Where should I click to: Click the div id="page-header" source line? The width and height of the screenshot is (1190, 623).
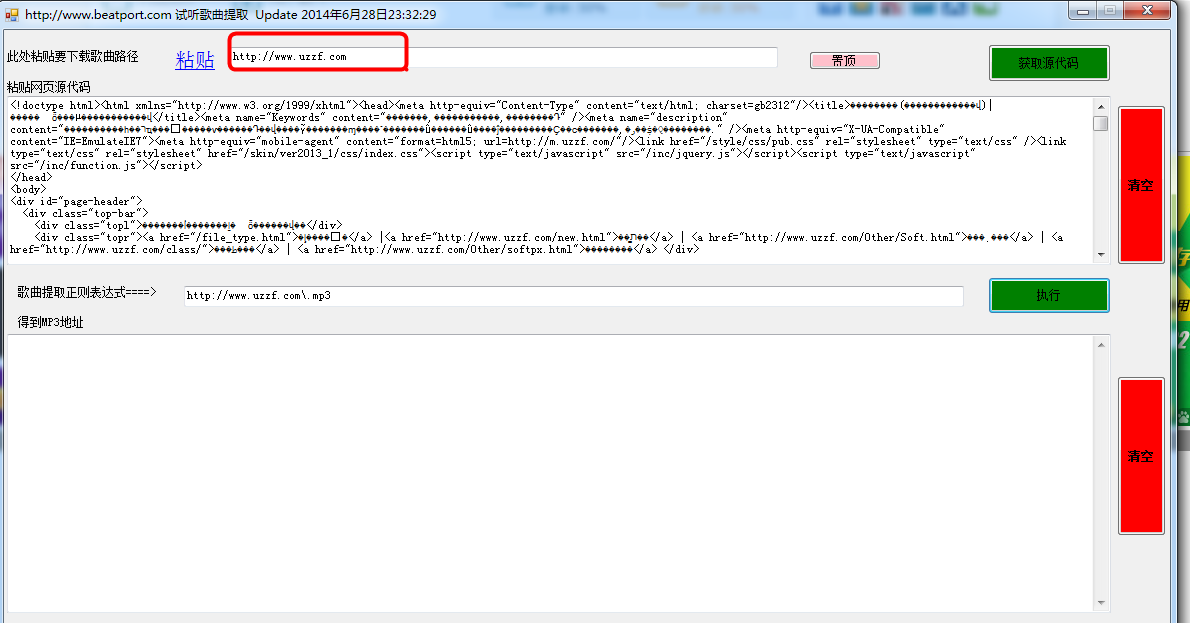76,202
